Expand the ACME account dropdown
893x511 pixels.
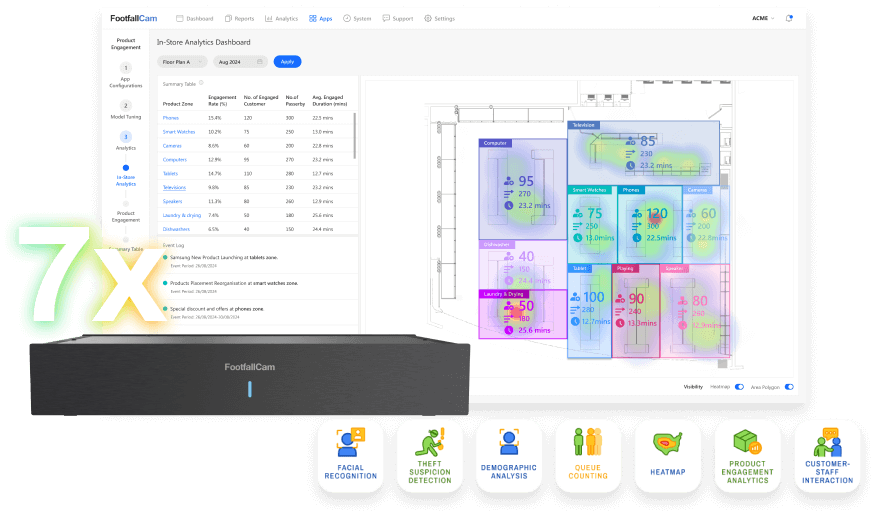[x=763, y=18]
